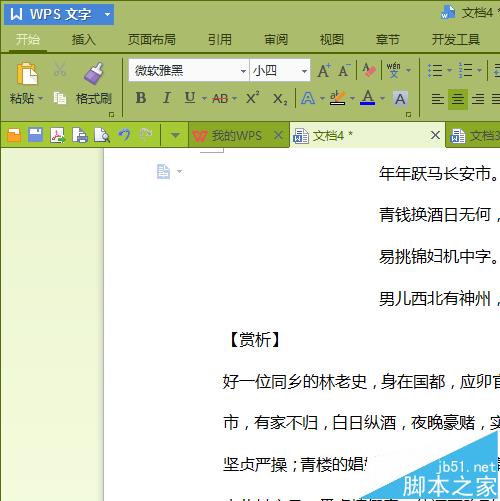This screenshot has width=500, height=501.
Task: Click the Paste clipboard icon
Action: click(x=27, y=74)
